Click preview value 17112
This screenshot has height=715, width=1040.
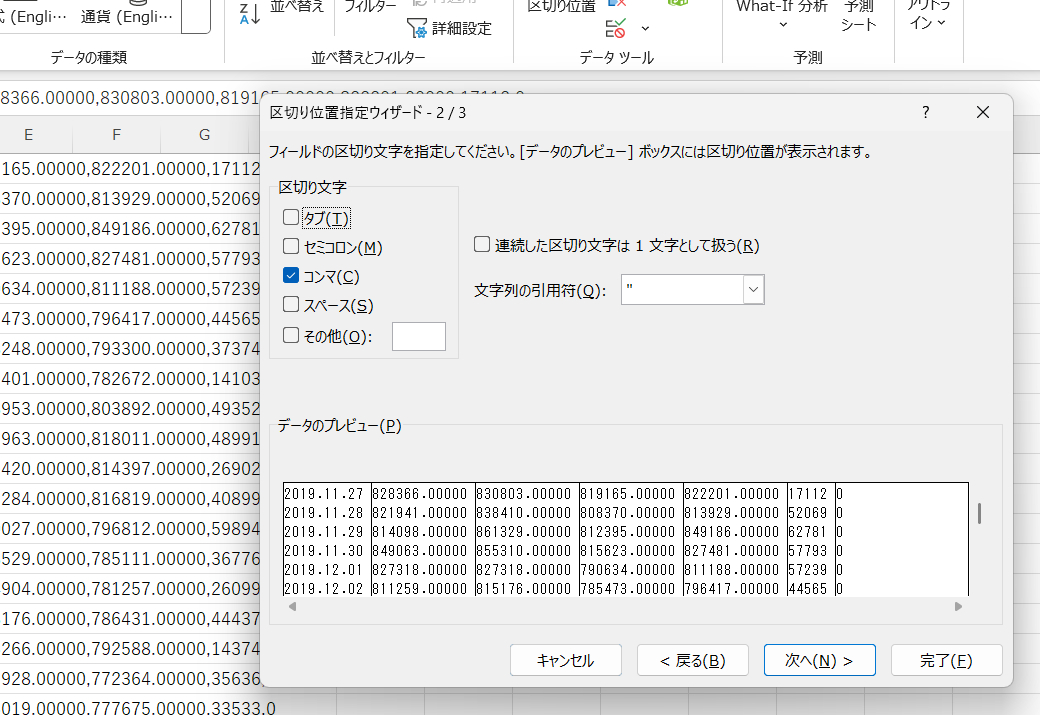tap(807, 494)
